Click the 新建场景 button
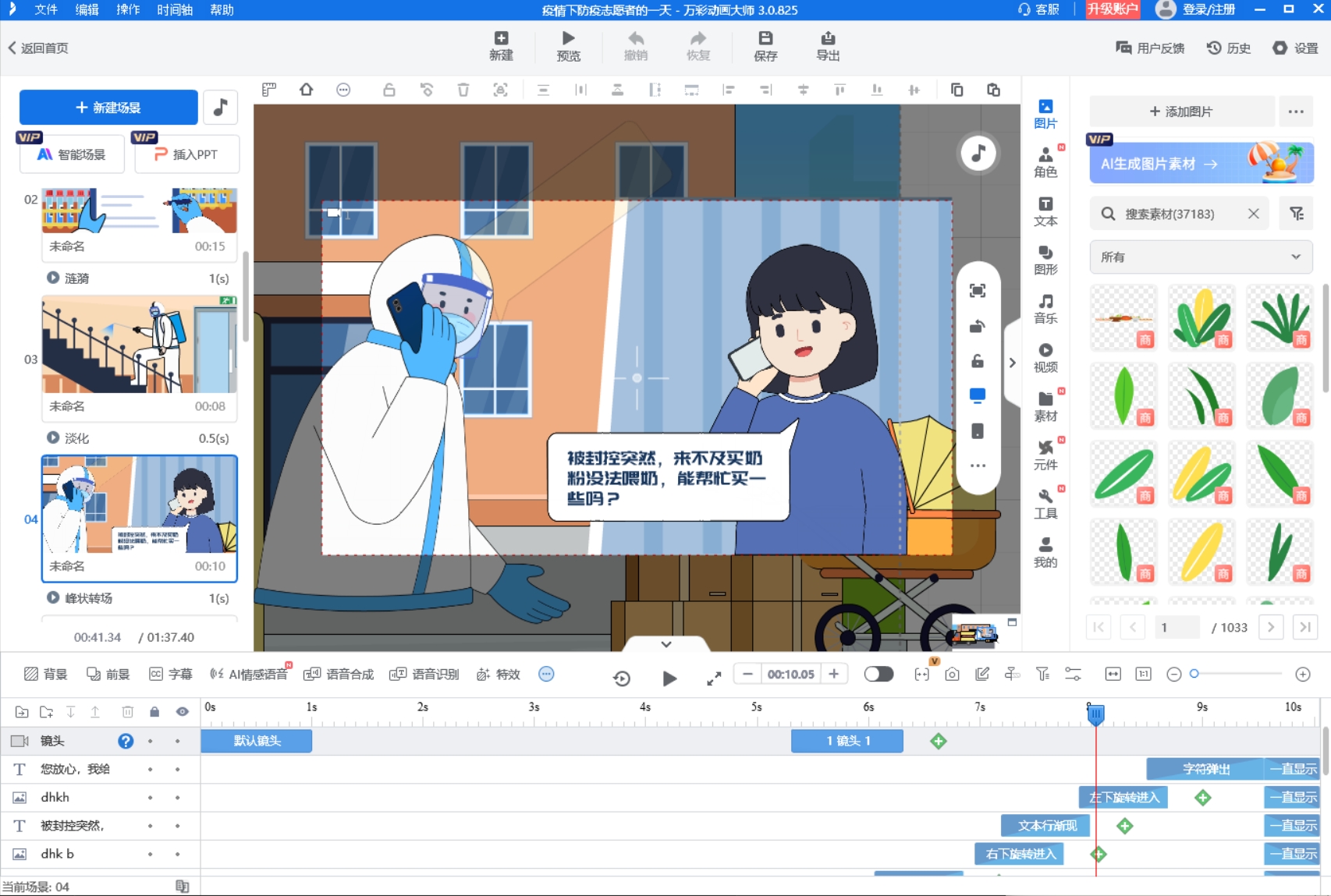 (x=108, y=108)
